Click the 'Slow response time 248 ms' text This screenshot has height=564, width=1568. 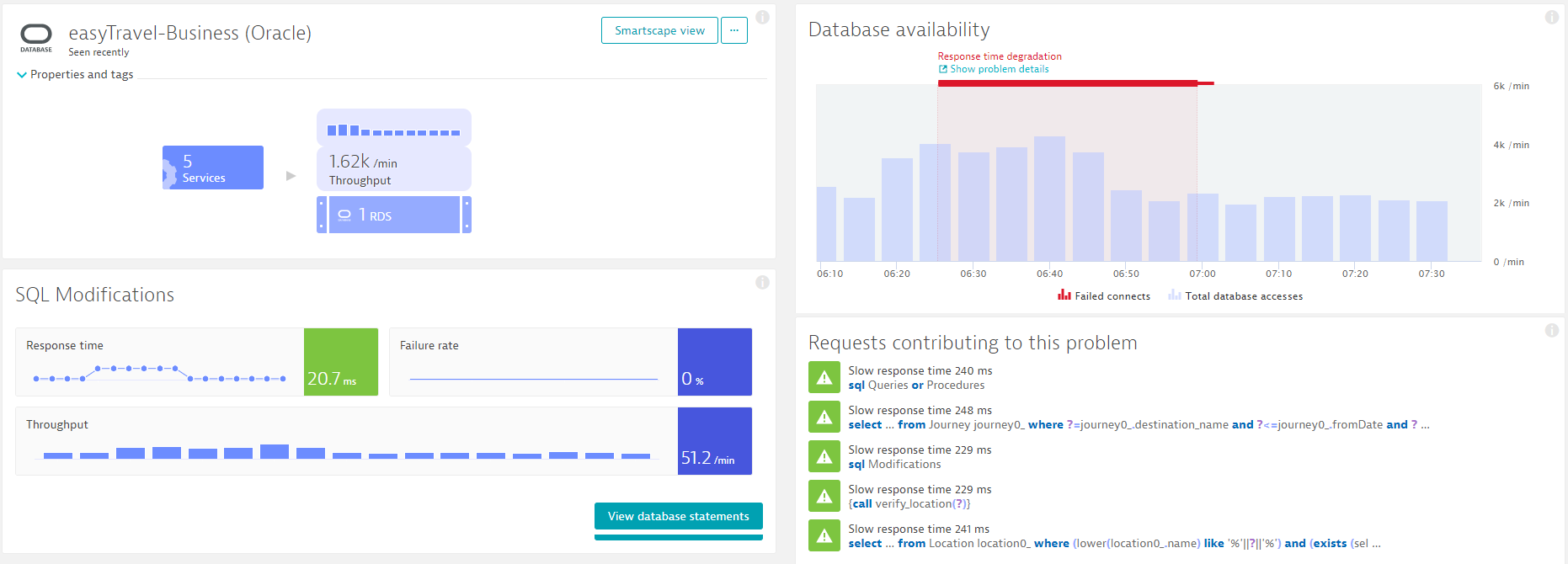(x=920, y=410)
